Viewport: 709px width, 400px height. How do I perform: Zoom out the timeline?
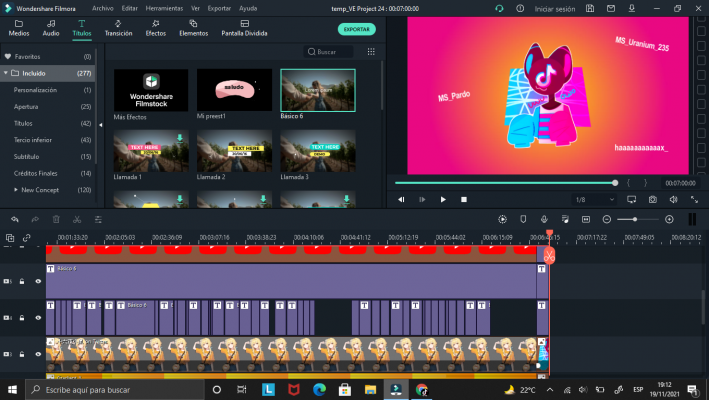pyautogui.click(x=607, y=219)
